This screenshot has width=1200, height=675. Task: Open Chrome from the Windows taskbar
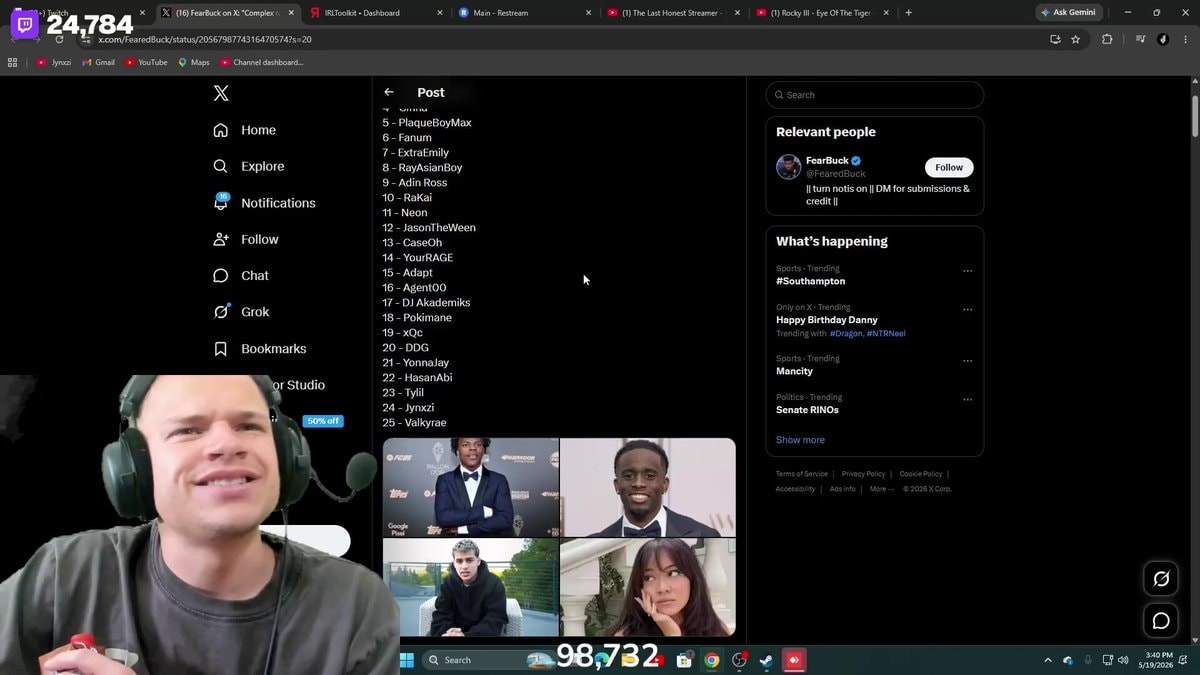click(711, 660)
